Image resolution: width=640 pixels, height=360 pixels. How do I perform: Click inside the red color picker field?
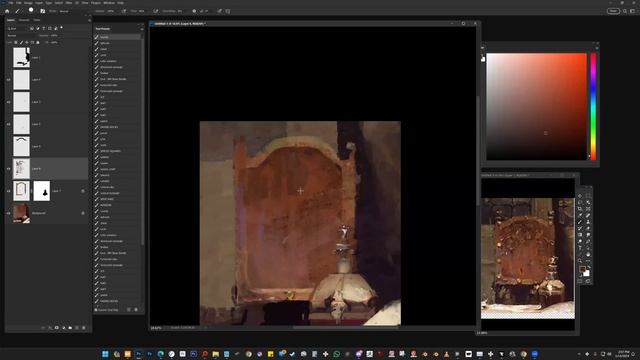pos(536,106)
